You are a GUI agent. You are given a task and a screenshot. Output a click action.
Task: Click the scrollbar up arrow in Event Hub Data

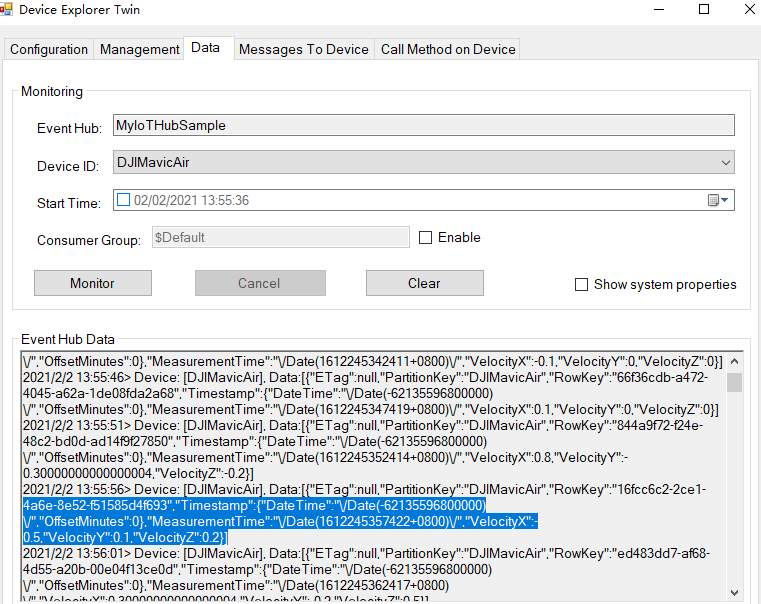[734, 361]
